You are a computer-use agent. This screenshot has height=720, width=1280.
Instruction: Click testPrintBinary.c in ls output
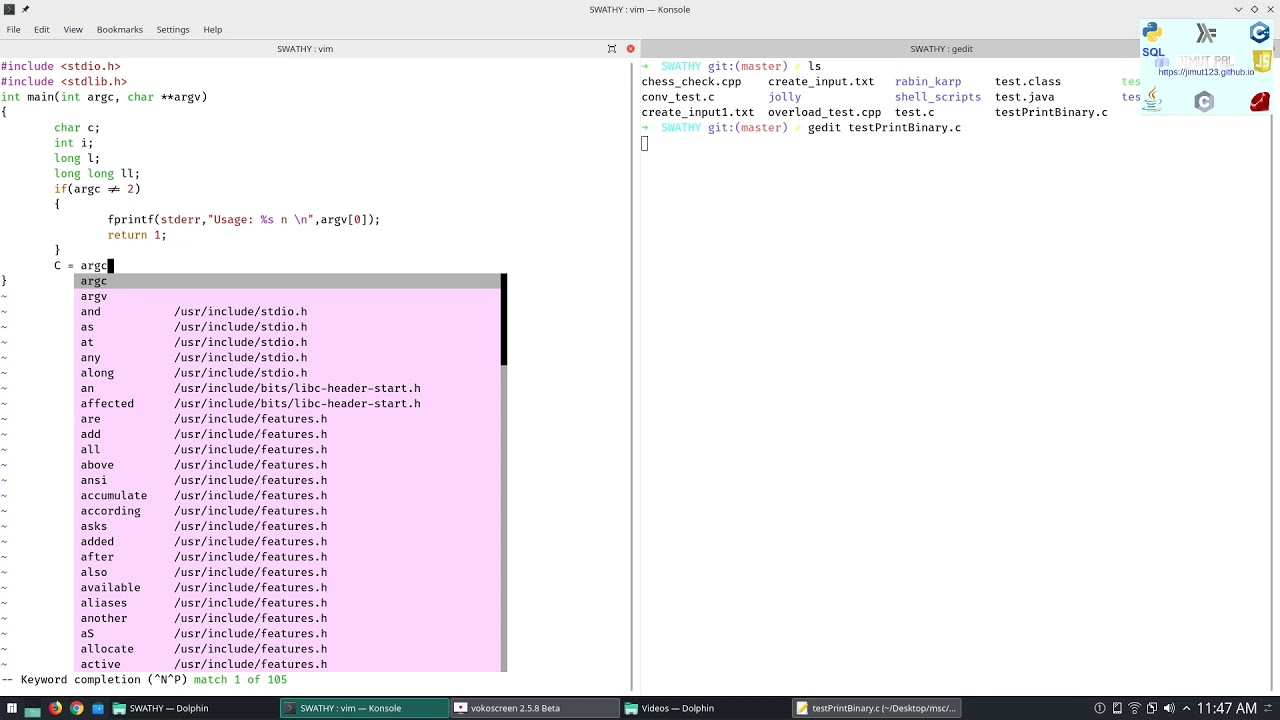1051,112
